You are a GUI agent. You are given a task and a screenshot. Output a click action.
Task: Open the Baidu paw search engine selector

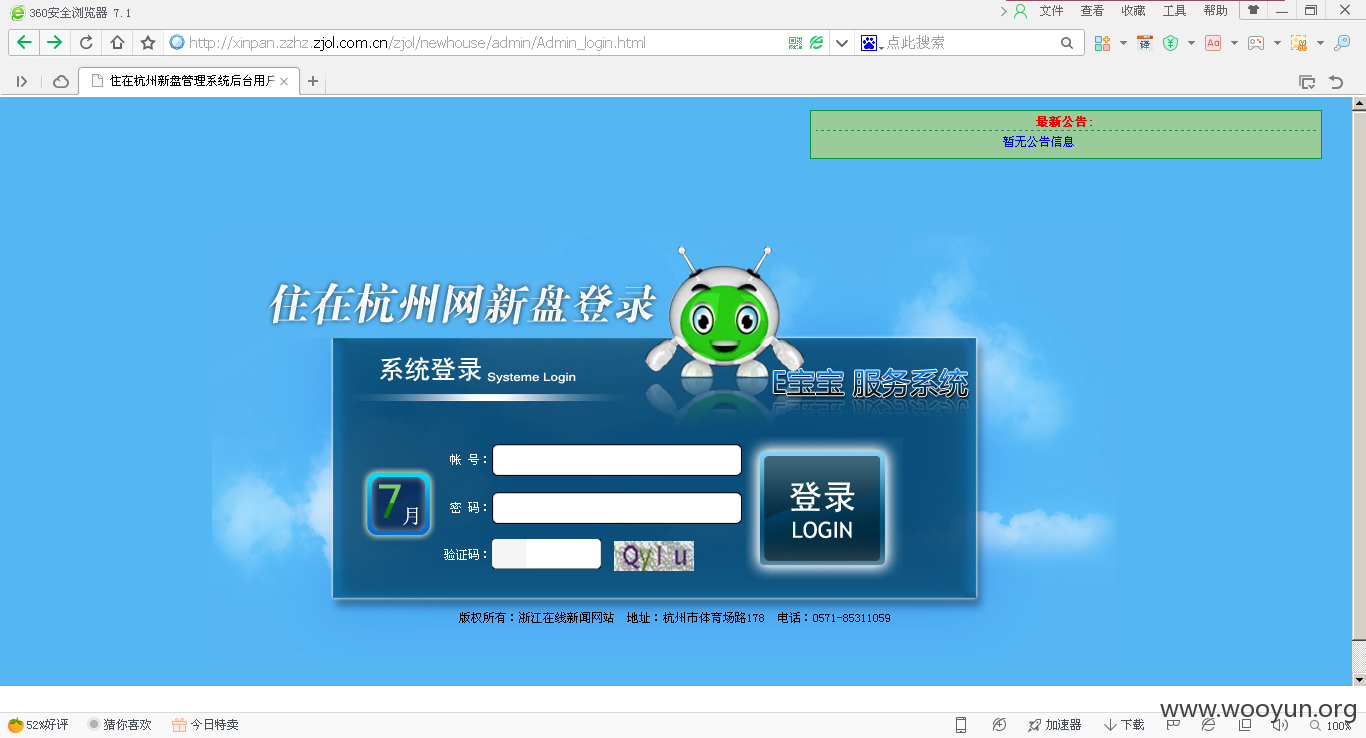point(871,43)
